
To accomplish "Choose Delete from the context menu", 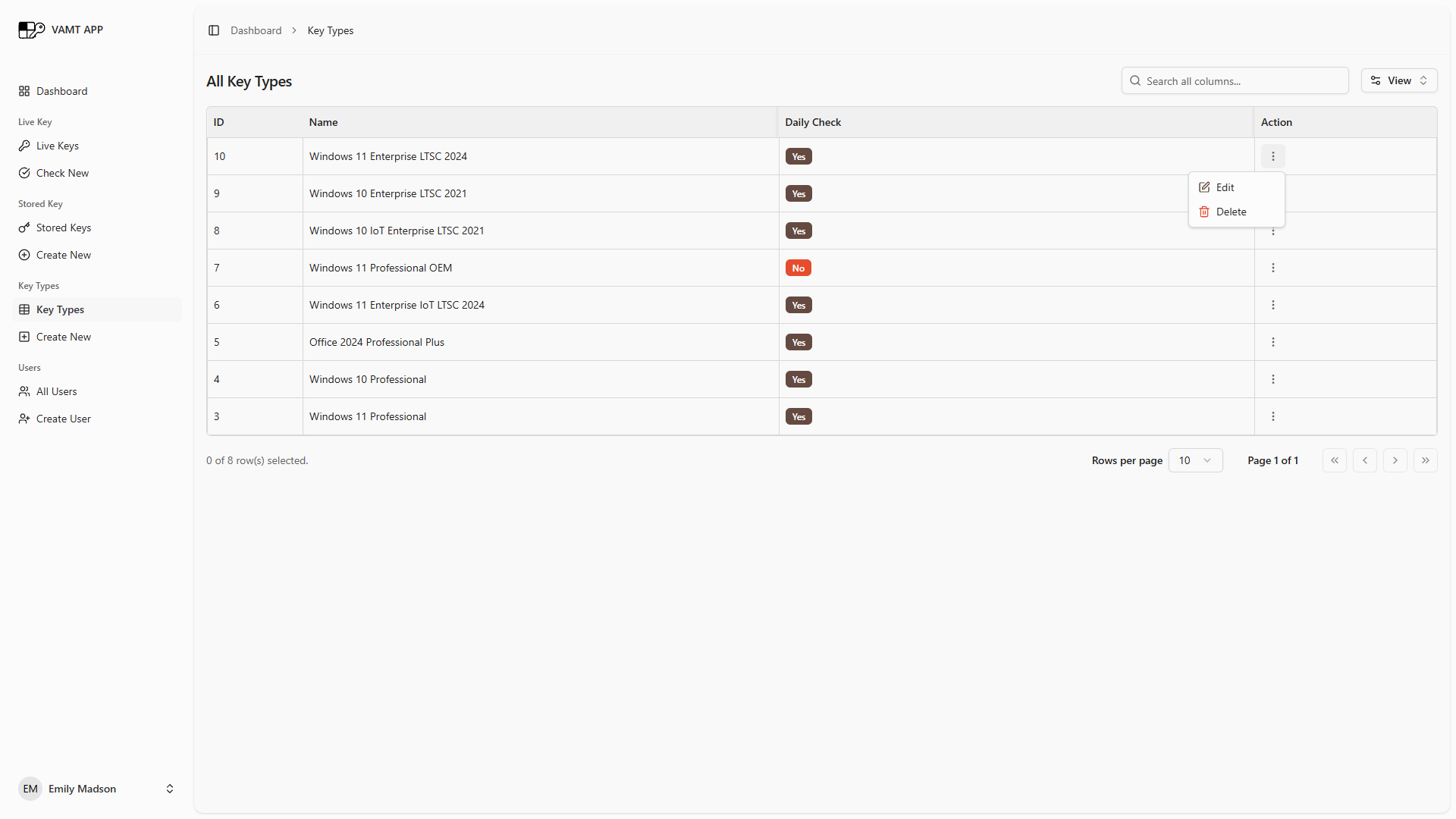I will 1231,212.
